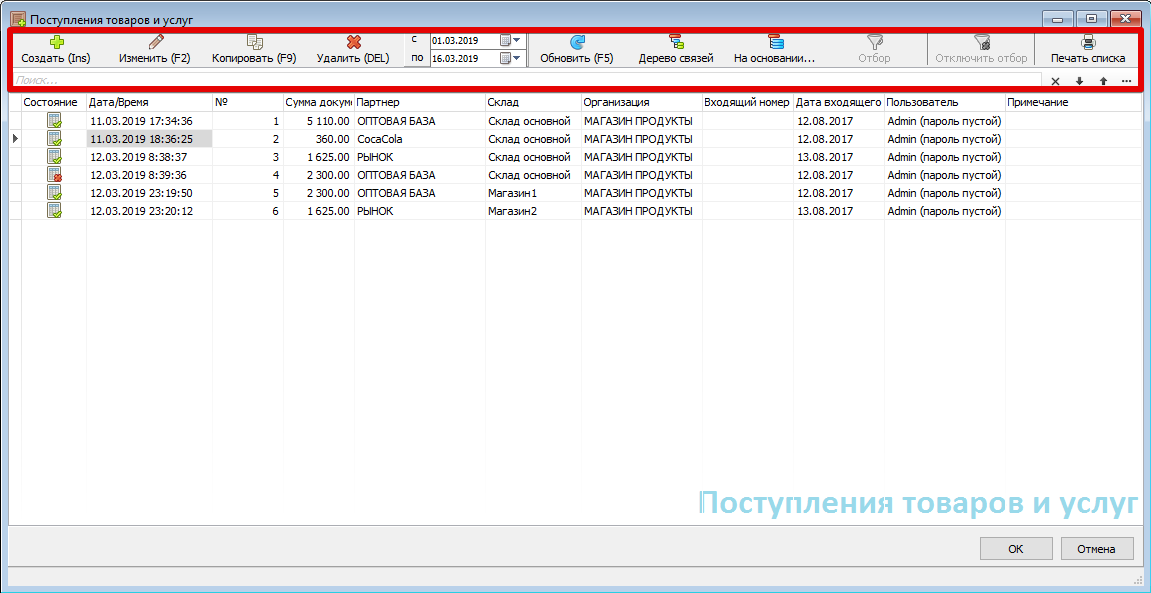Click the status icon of document number 5

pos(54,192)
